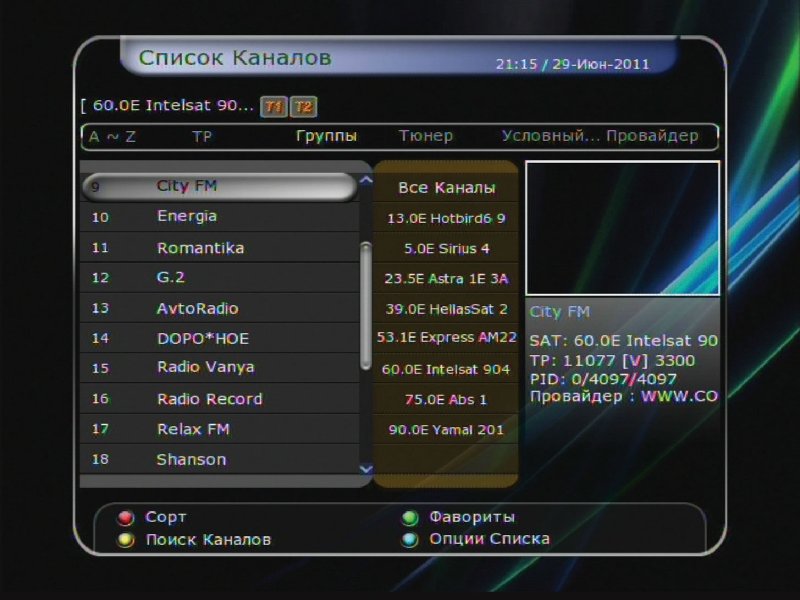Select the T1 tuner badge
The image size is (800, 600).
tap(273, 107)
